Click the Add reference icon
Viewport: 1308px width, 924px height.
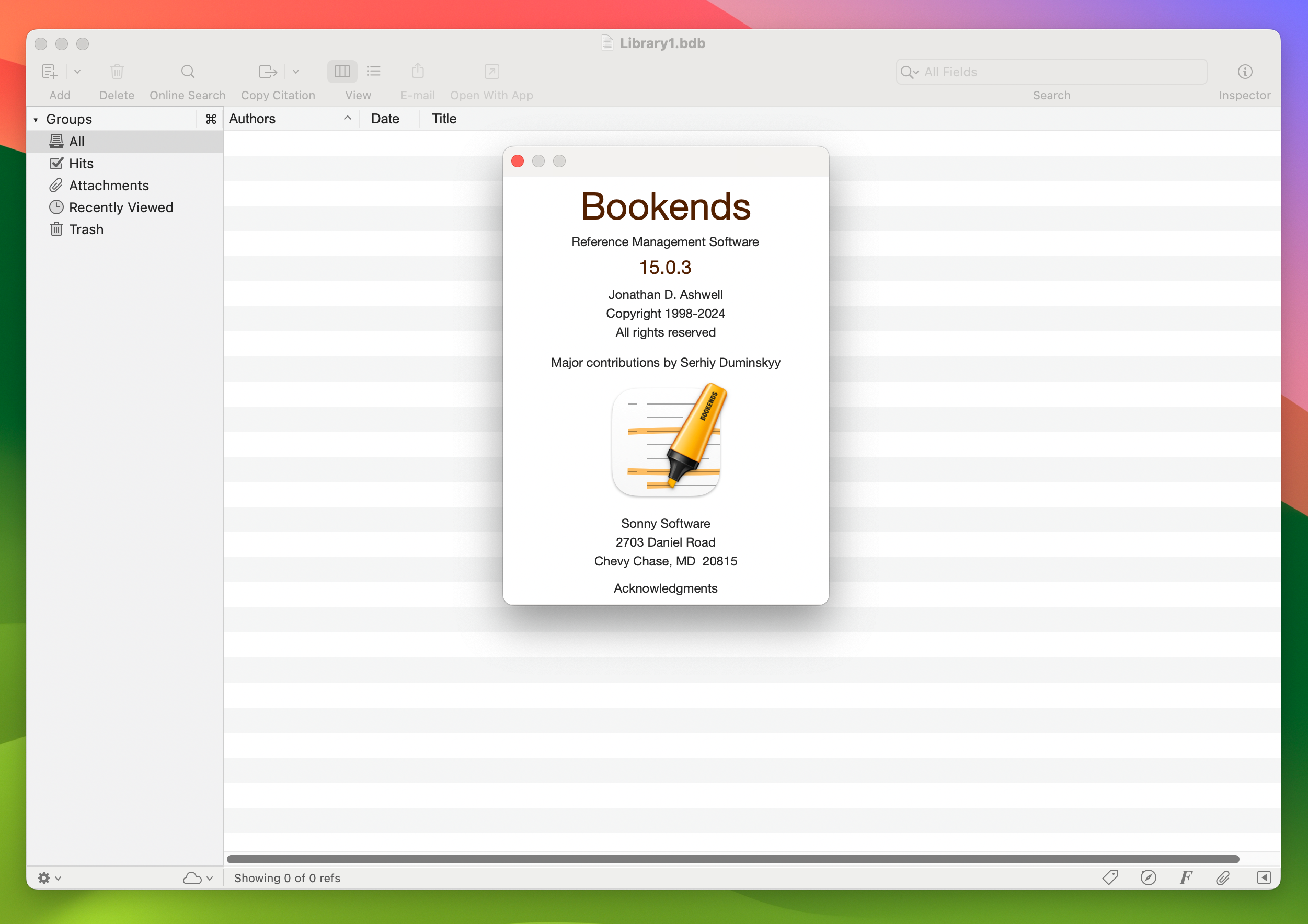52,71
